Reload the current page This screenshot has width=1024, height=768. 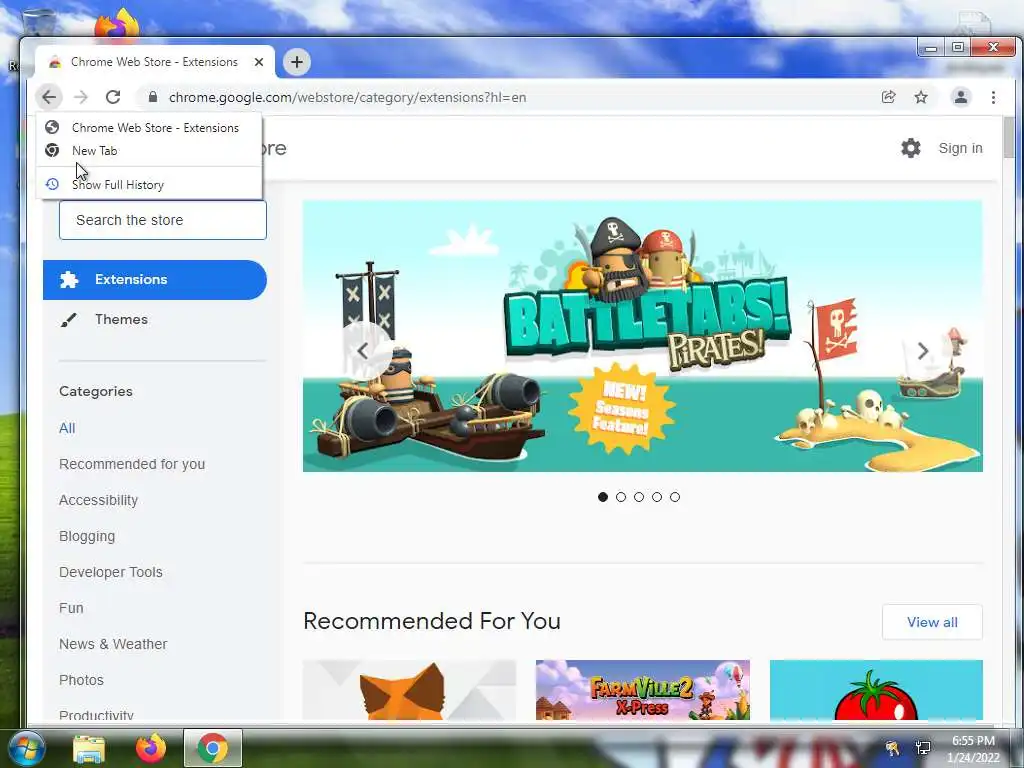point(113,97)
